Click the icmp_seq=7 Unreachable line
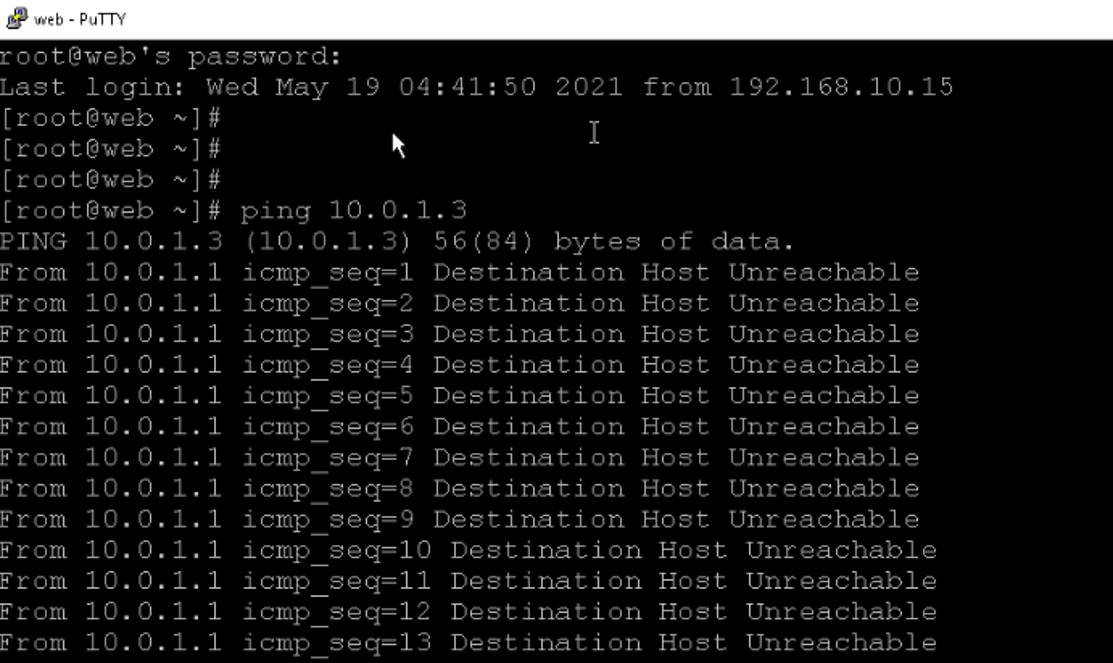 460,458
